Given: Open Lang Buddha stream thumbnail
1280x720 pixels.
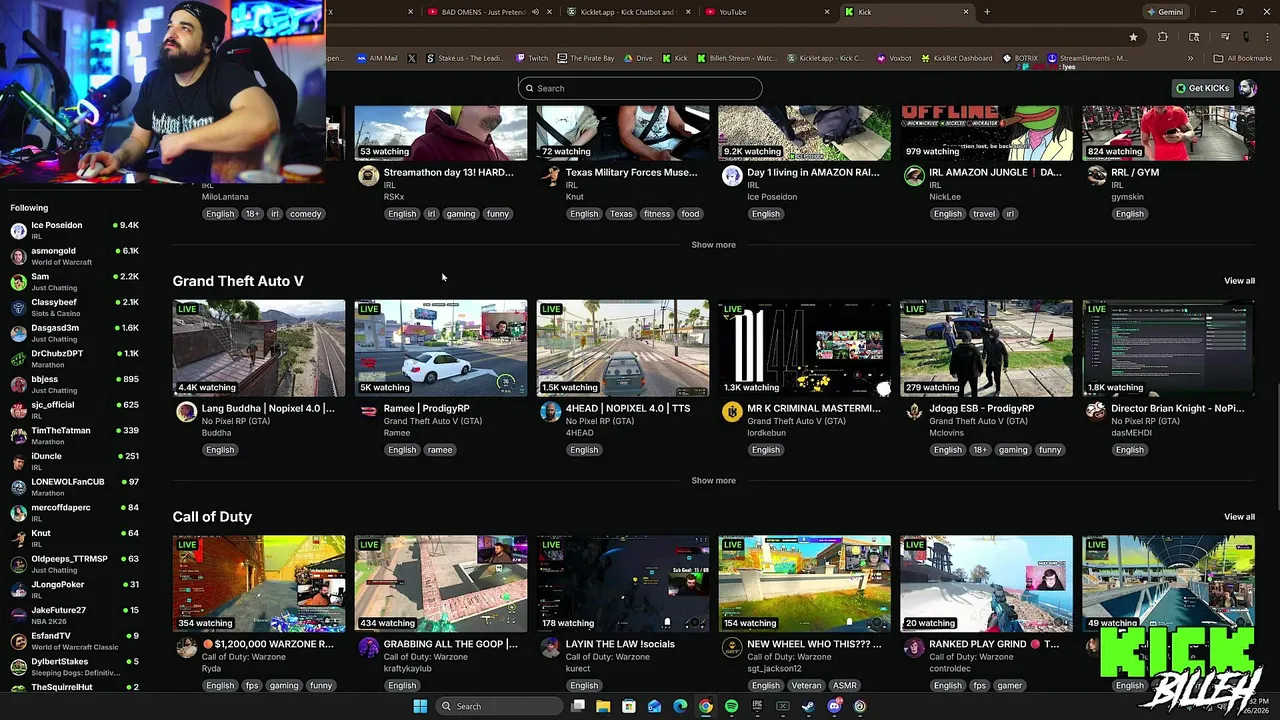Looking at the screenshot, I should pyautogui.click(x=259, y=348).
